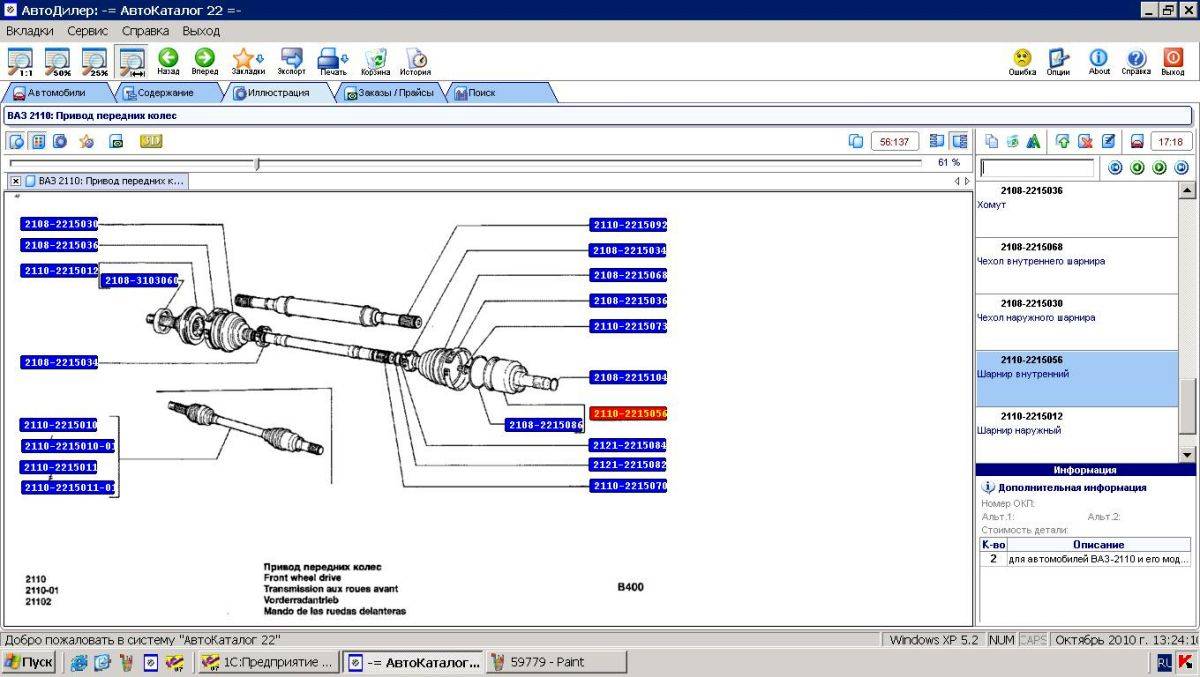The height and width of the screenshot is (677, 1200).
Task: Go back with the Назад button
Action: [x=168, y=62]
